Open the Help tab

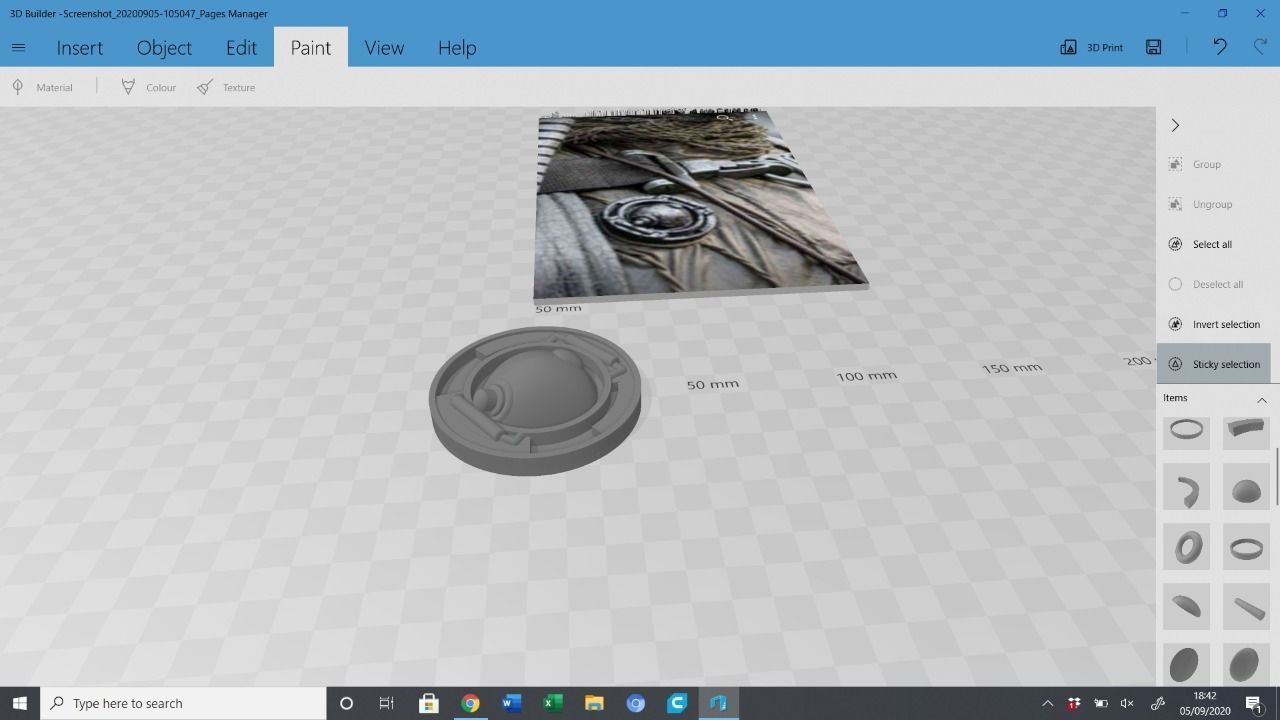pos(457,47)
